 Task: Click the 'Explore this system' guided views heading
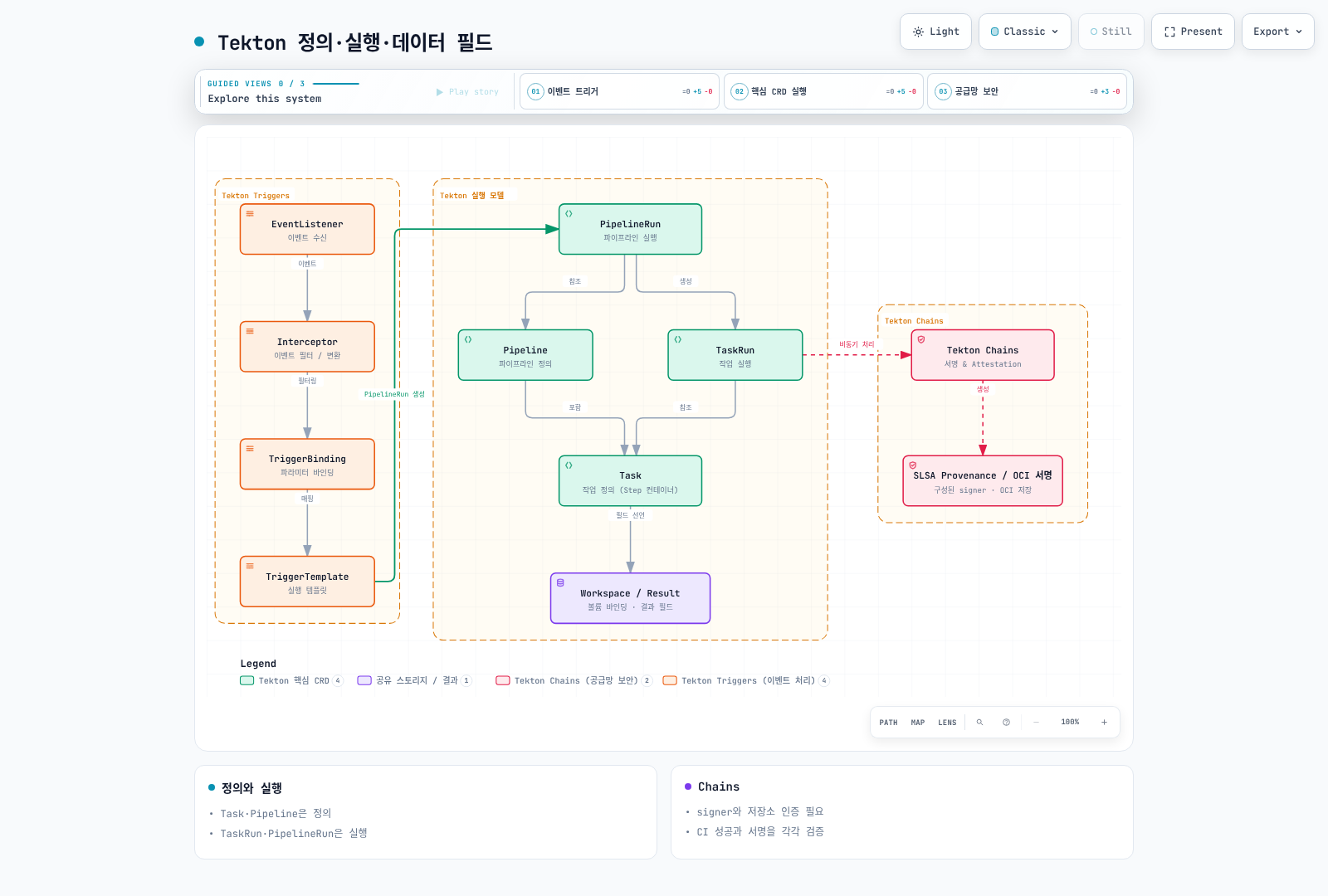click(x=265, y=99)
